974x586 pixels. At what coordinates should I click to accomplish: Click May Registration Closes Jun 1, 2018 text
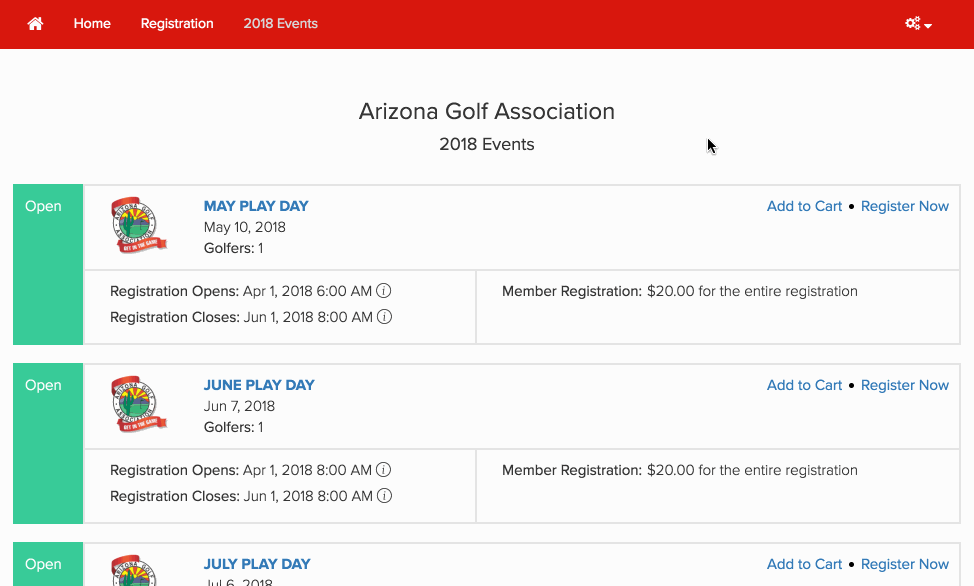point(241,318)
